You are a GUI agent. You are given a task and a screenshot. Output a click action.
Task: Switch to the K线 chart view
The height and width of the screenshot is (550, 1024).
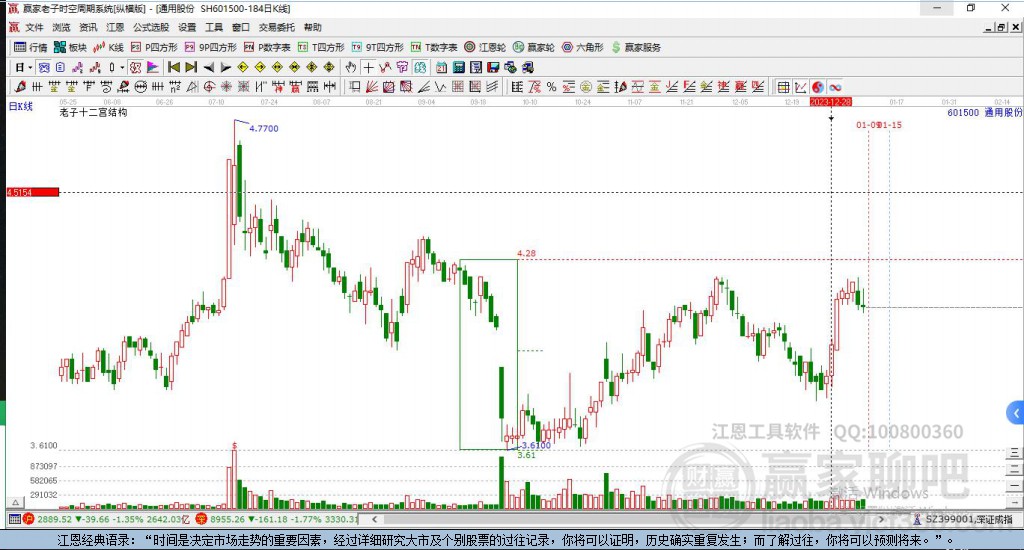[x=108, y=47]
